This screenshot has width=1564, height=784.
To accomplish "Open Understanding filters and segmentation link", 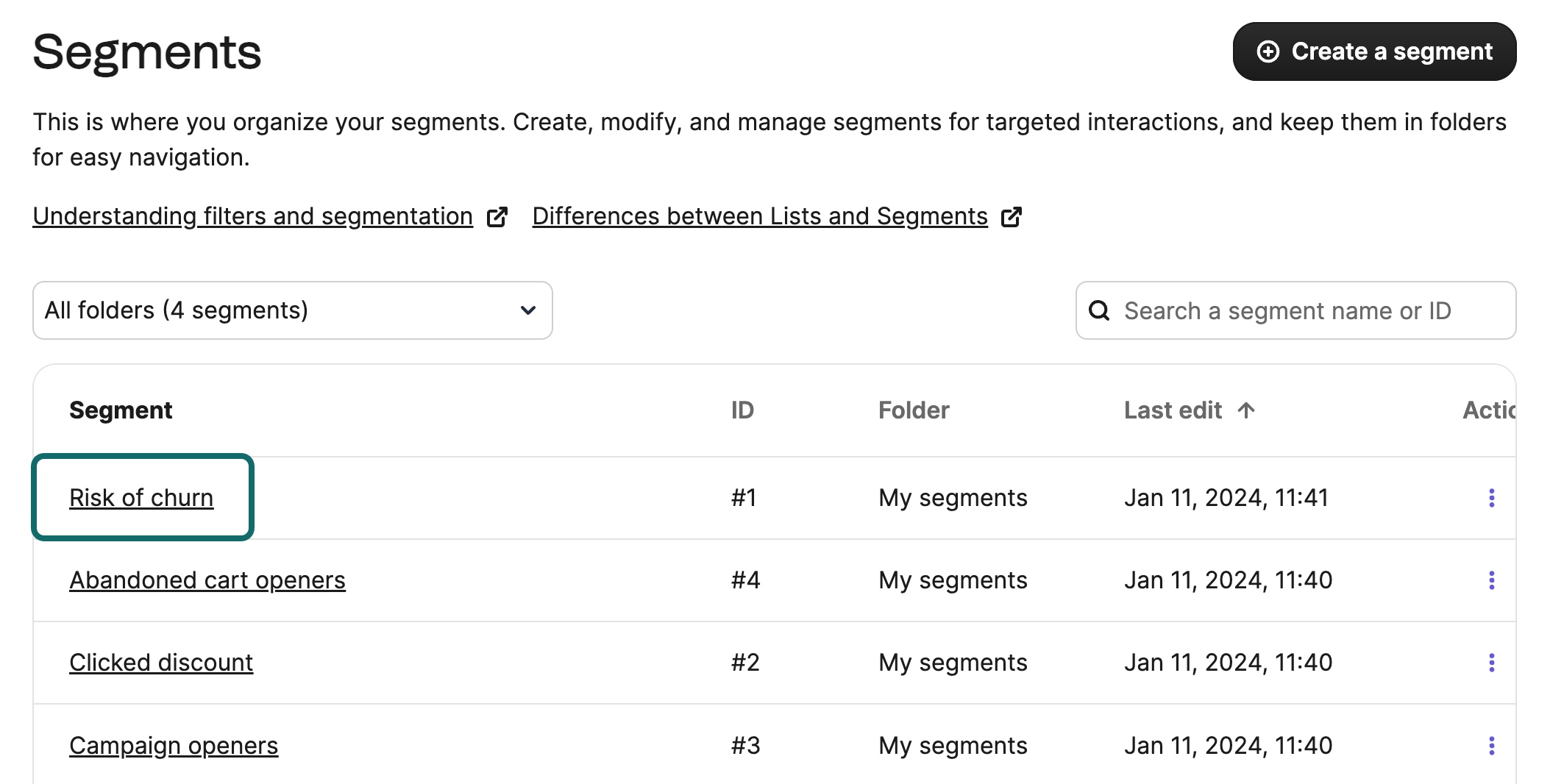I will point(252,216).
